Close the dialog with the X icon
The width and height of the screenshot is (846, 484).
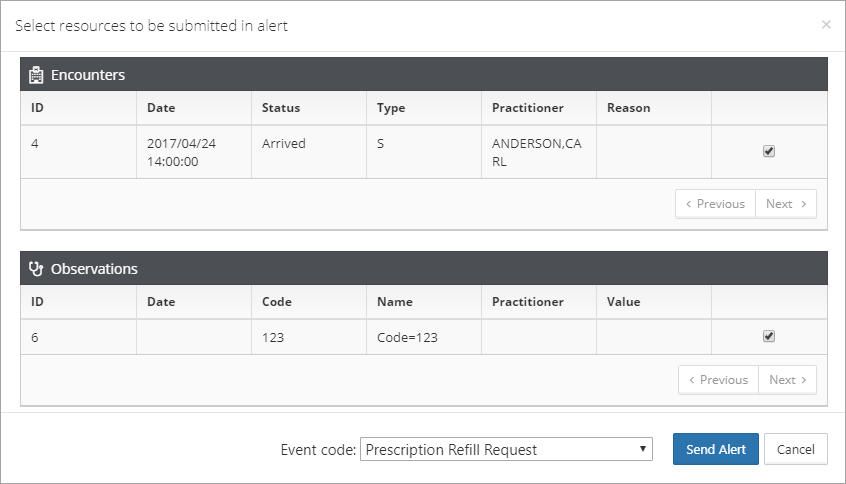tap(826, 24)
